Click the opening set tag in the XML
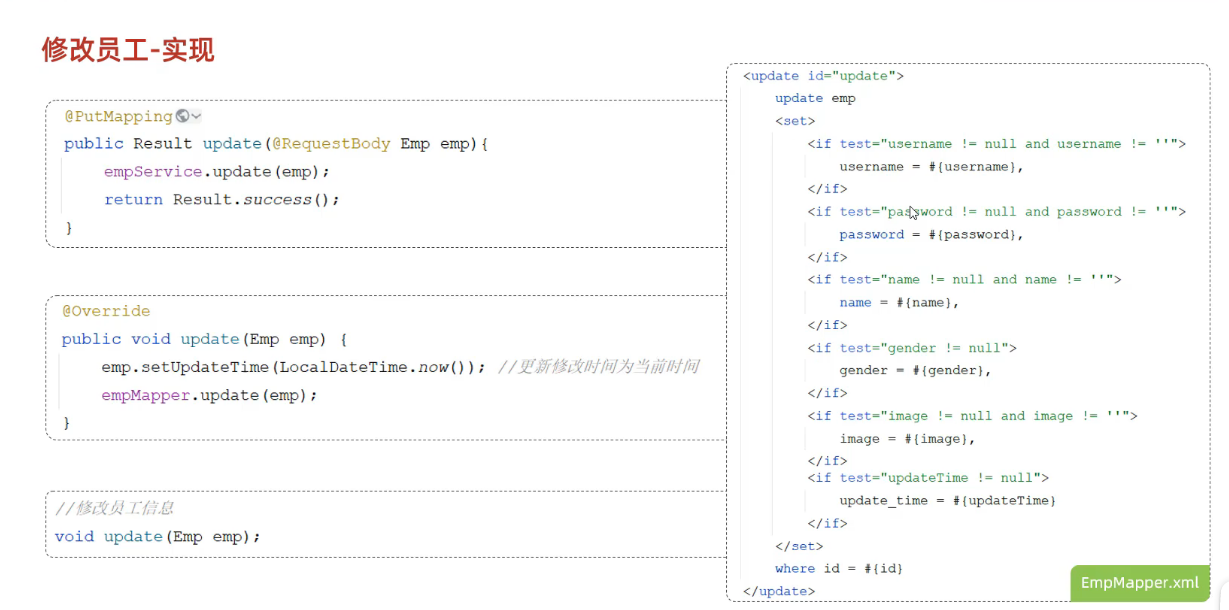 pyautogui.click(x=795, y=121)
